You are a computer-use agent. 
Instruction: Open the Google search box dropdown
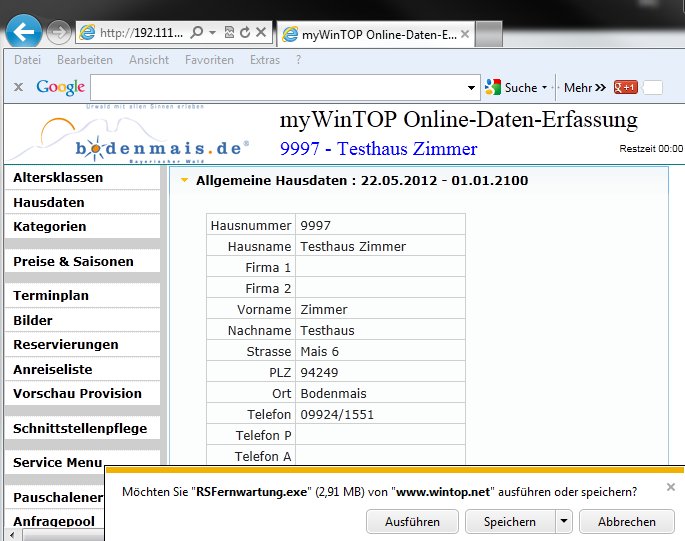coord(472,88)
